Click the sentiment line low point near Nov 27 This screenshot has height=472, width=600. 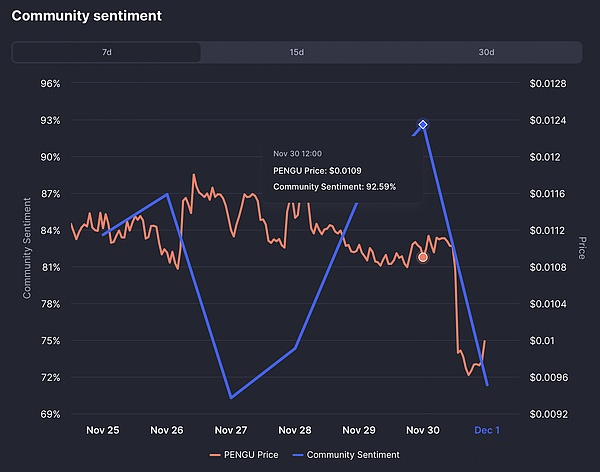(x=231, y=397)
